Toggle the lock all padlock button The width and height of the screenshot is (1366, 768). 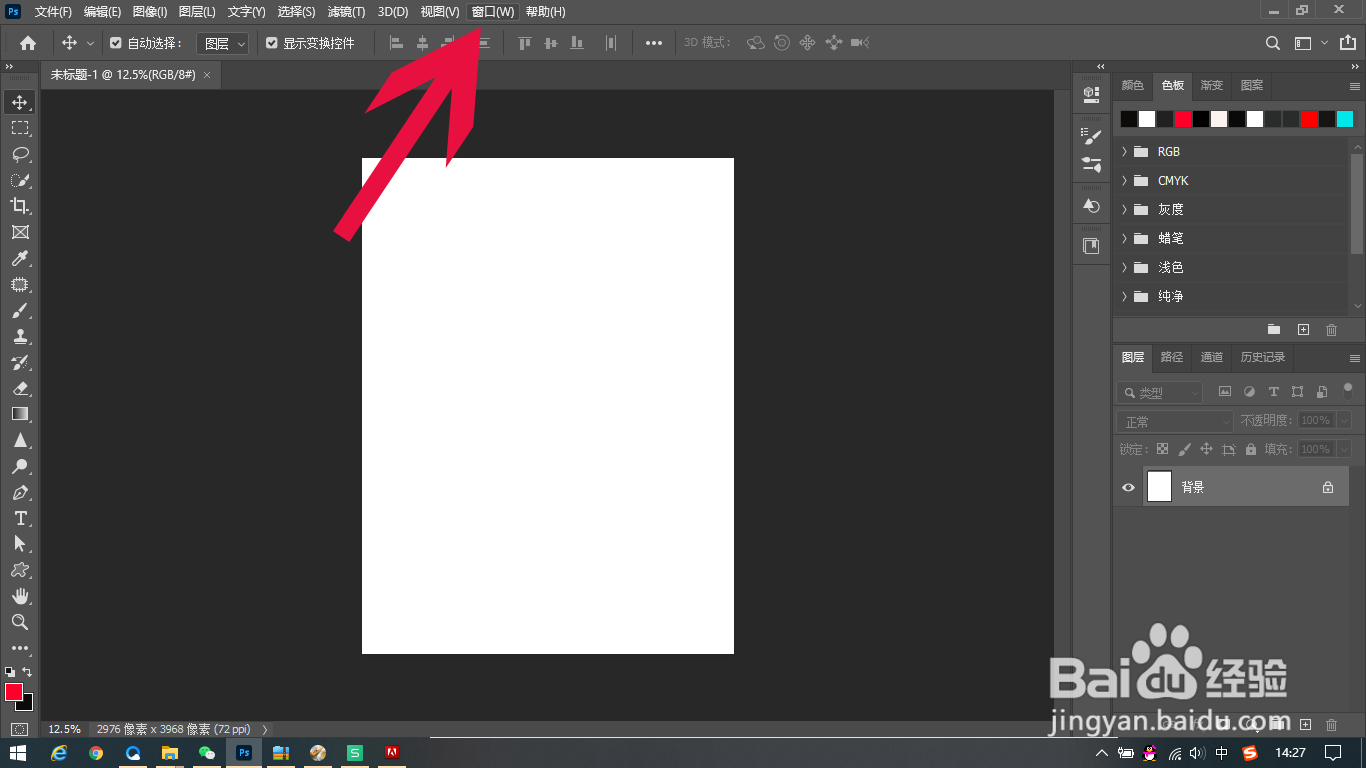(x=1251, y=449)
